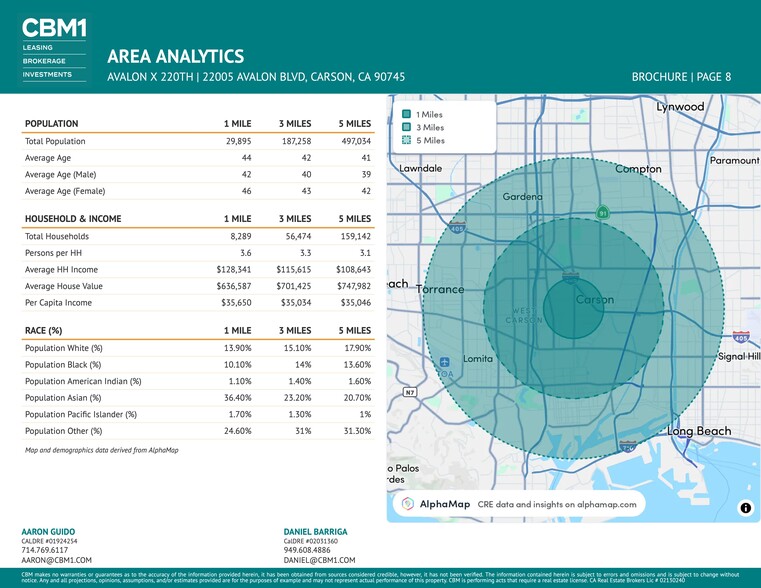The image size is (761, 588).
Task: Click the Compton label on the map
Action: (x=638, y=169)
